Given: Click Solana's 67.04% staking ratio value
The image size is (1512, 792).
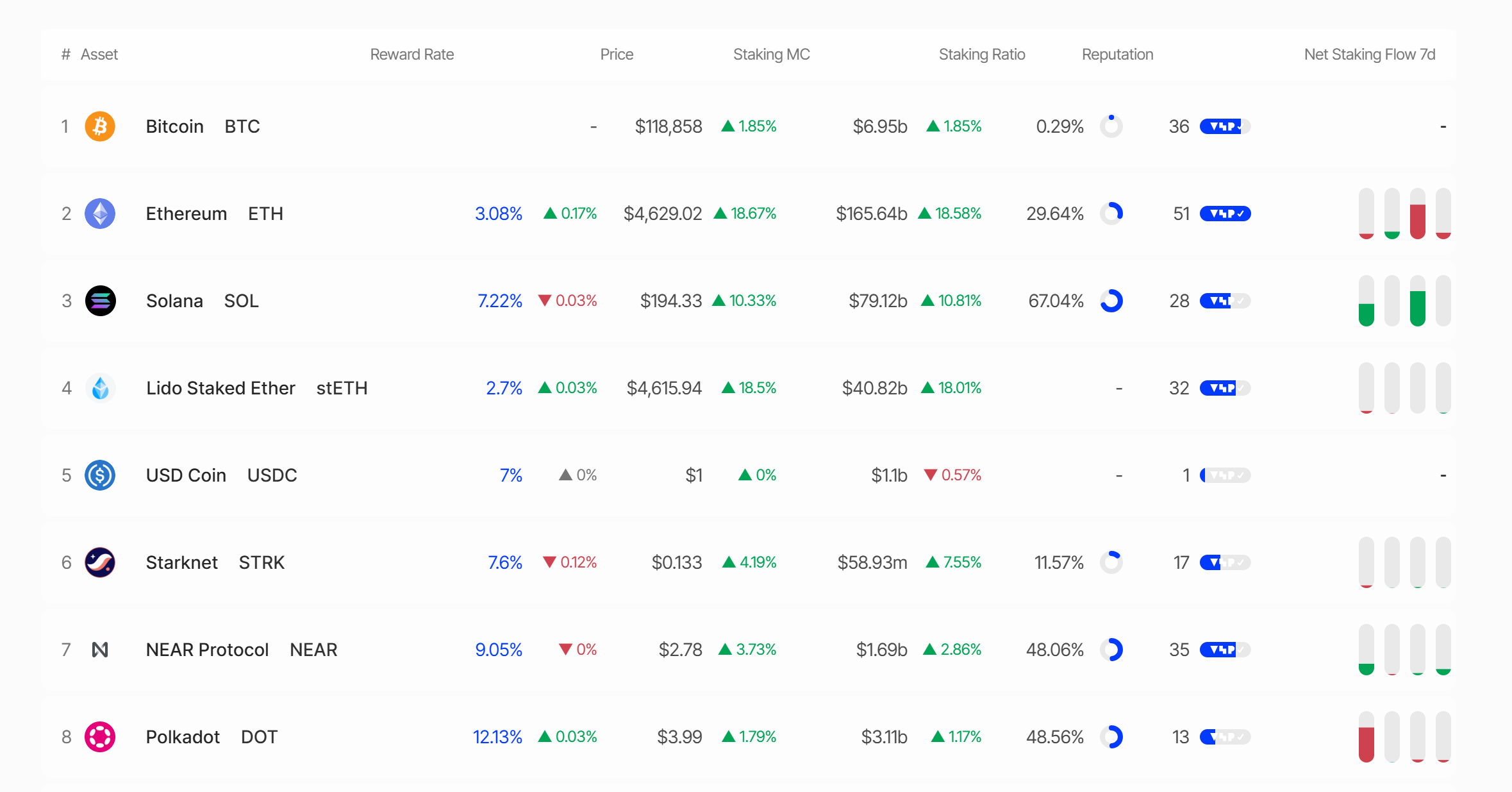Looking at the screenshot, I should 1056,301.
